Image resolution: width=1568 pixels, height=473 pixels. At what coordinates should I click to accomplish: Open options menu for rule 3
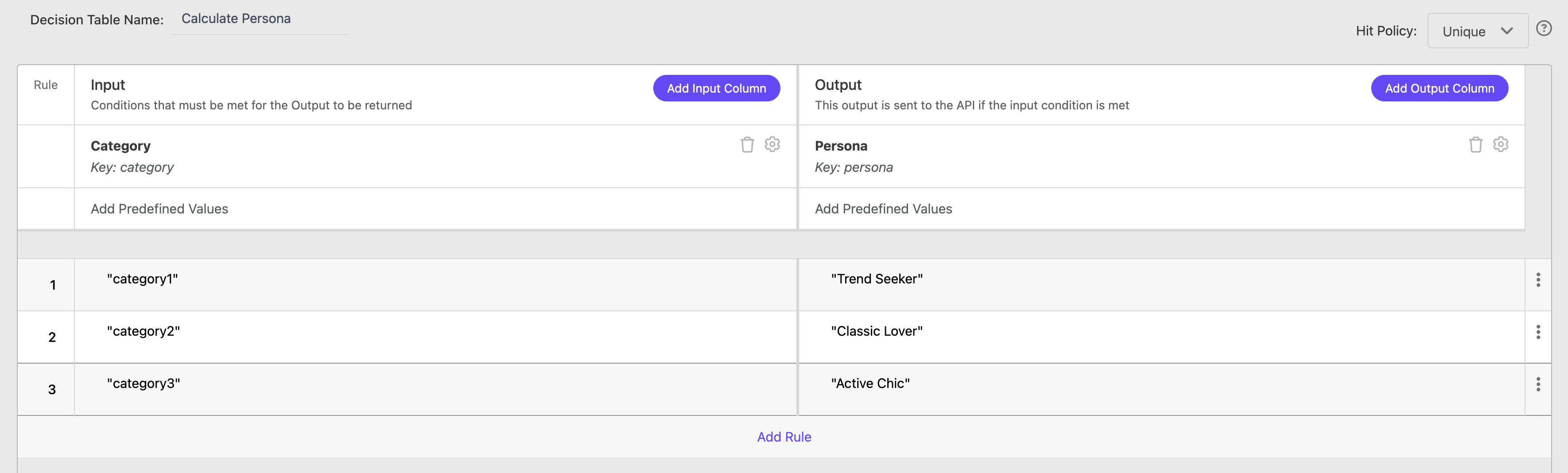click(x=1537, y=384)
